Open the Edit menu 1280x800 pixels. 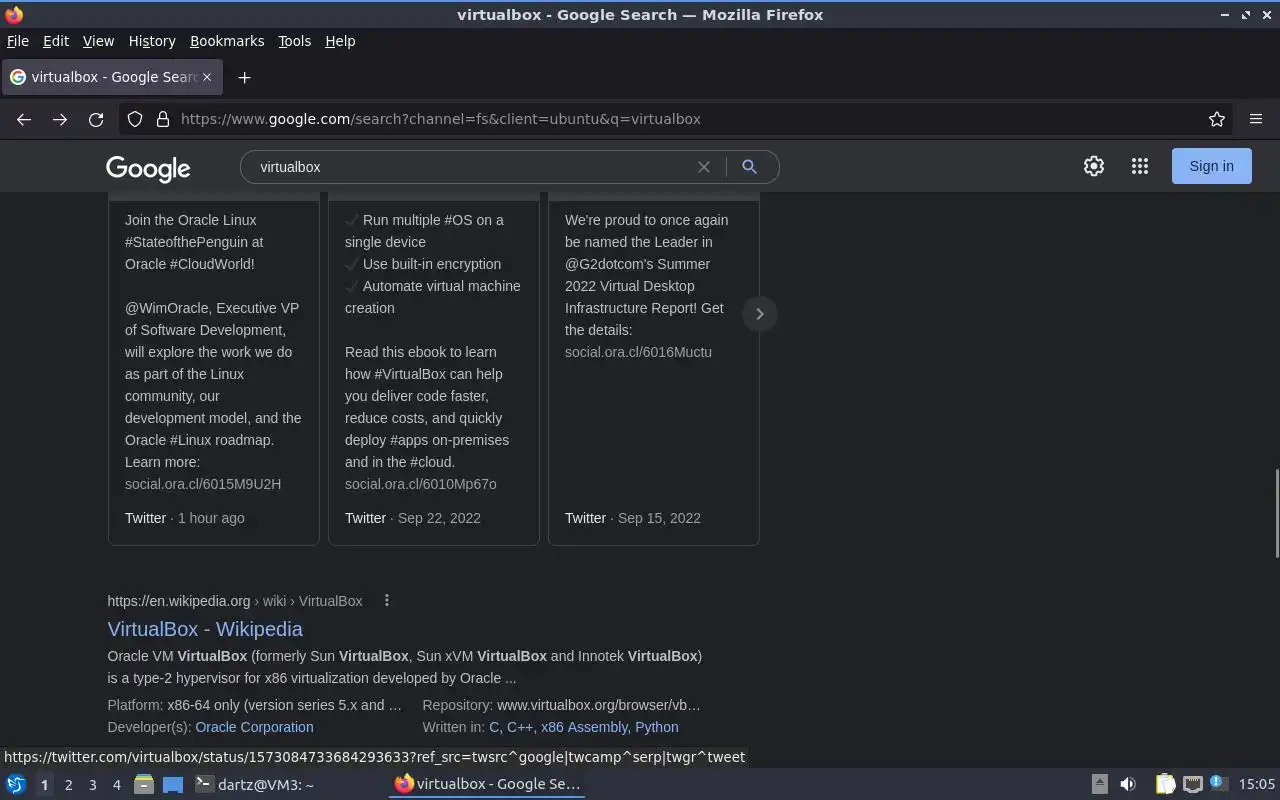56,41
